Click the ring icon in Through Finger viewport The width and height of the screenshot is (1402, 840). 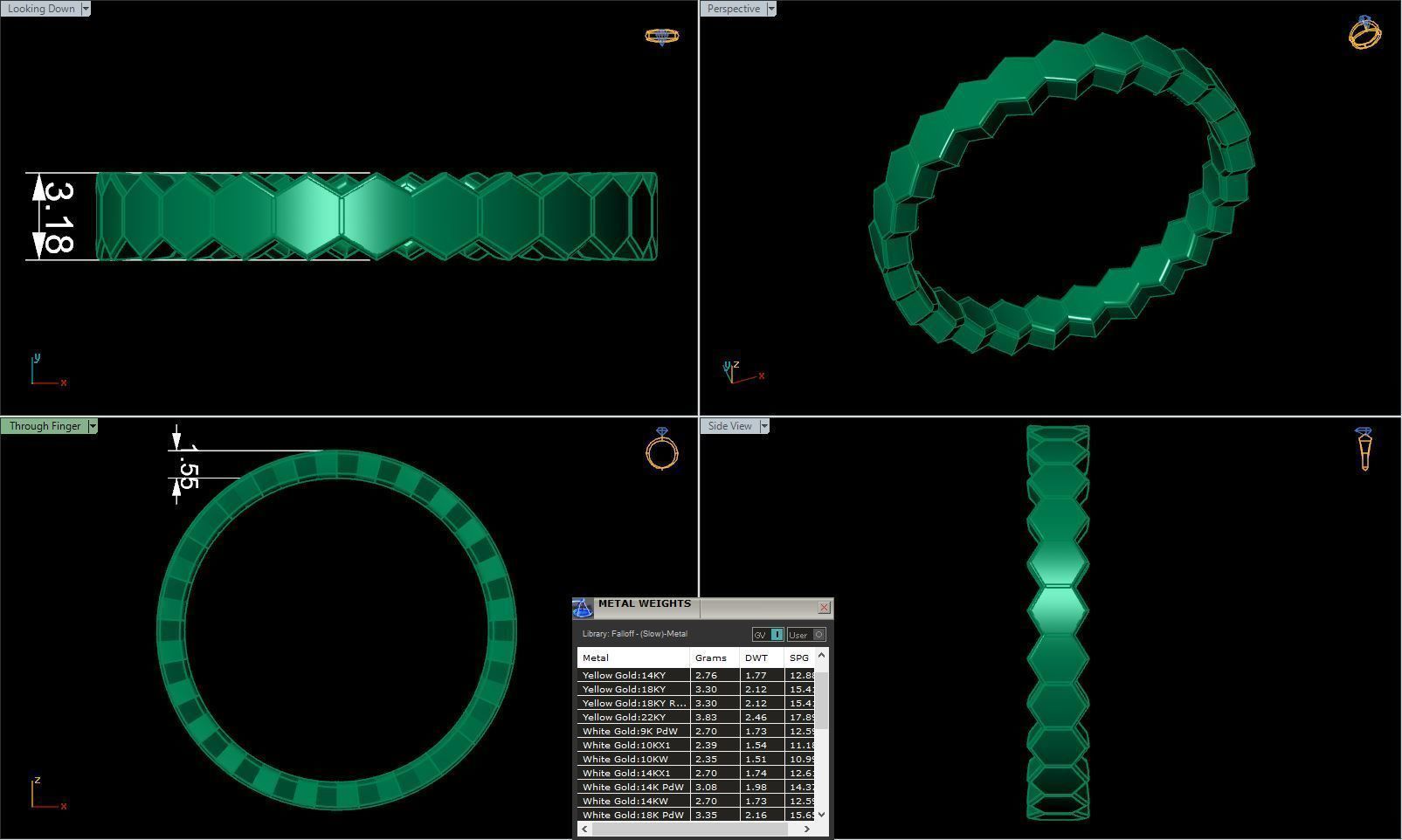tap(662, 449)
